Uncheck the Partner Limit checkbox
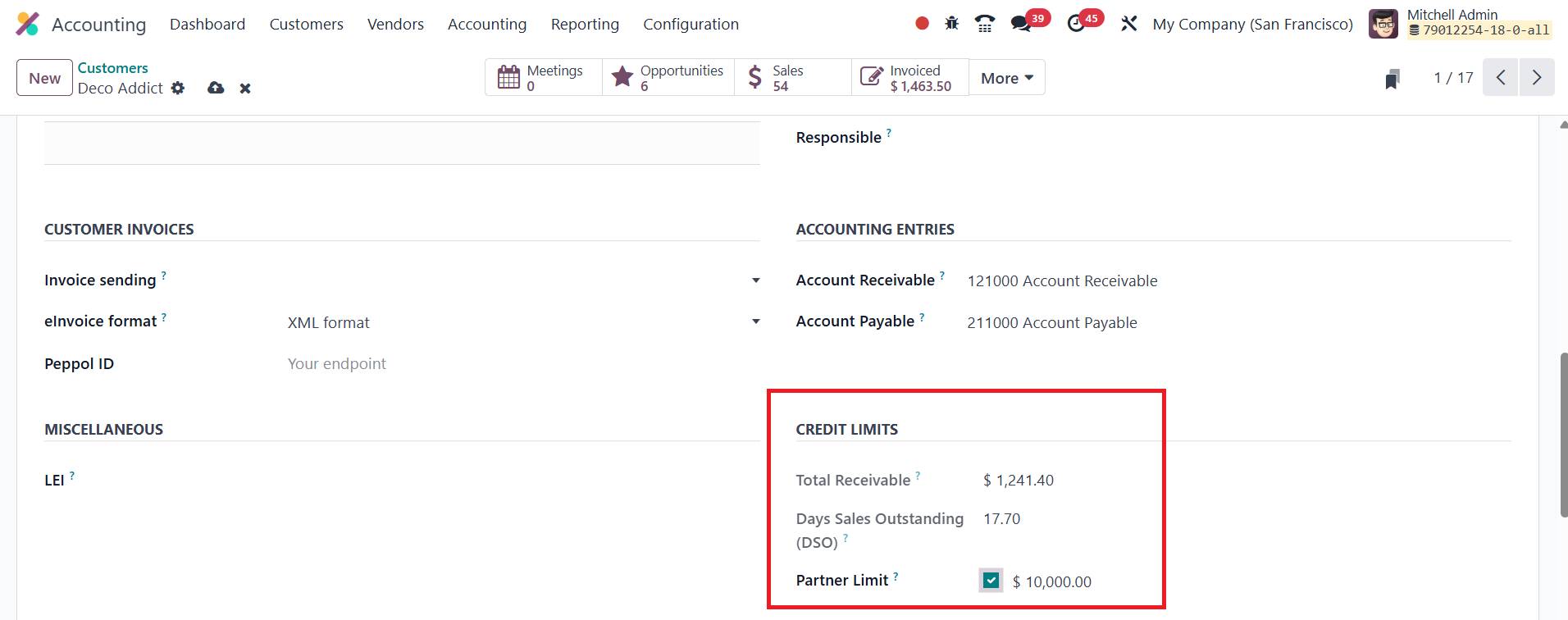 coord(991,581)
